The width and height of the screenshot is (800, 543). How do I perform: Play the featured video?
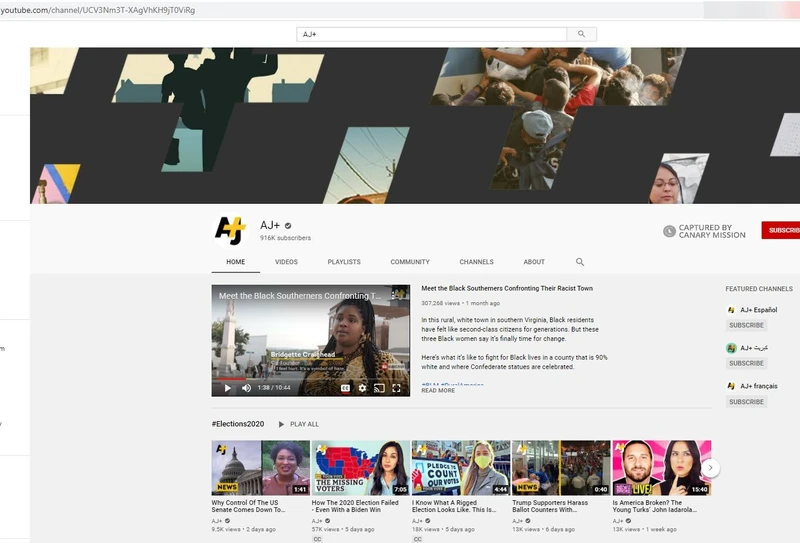point(227,388)
